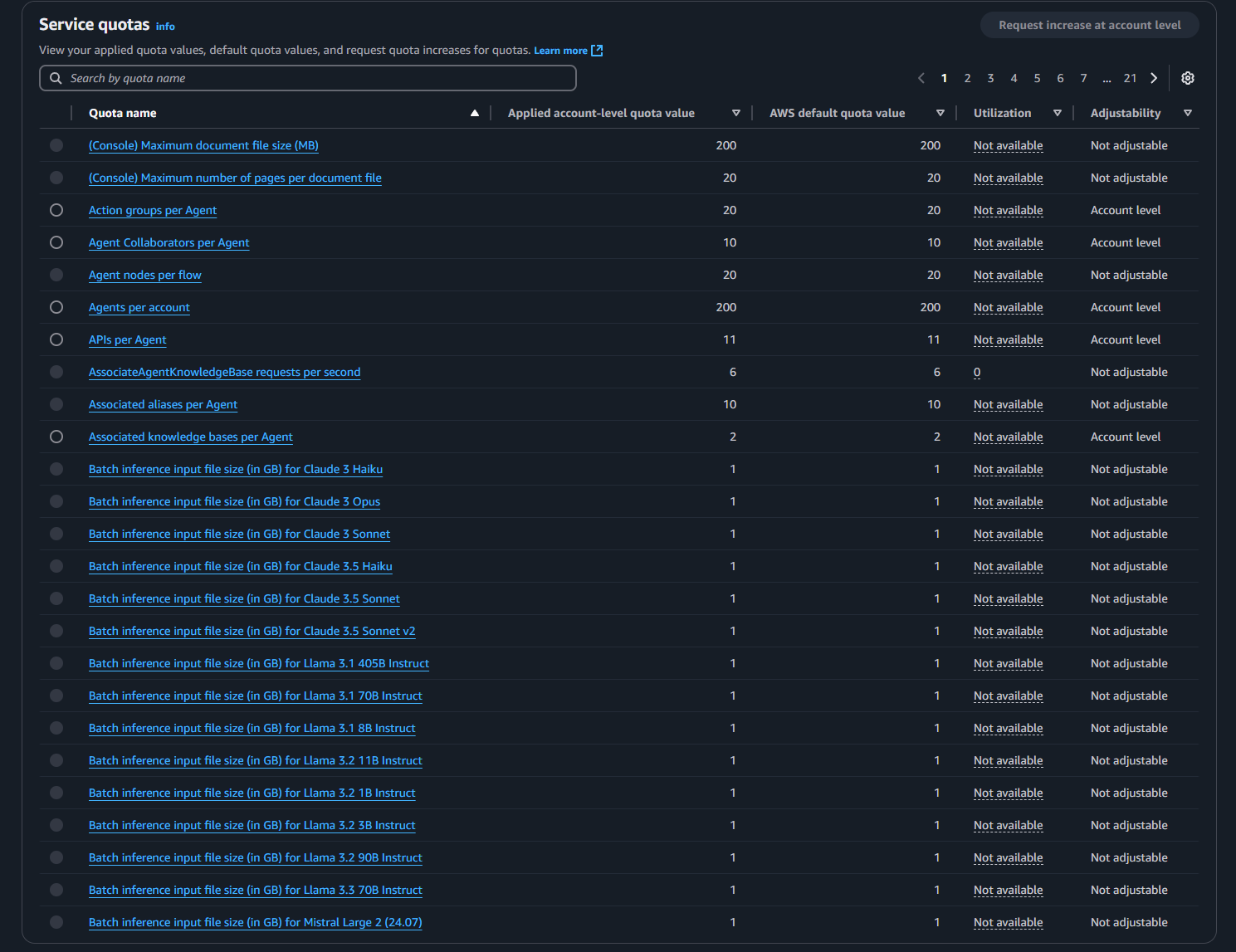Click Not available utilization for APIs per Agent
The image size is (1236, 952).
1009,339
